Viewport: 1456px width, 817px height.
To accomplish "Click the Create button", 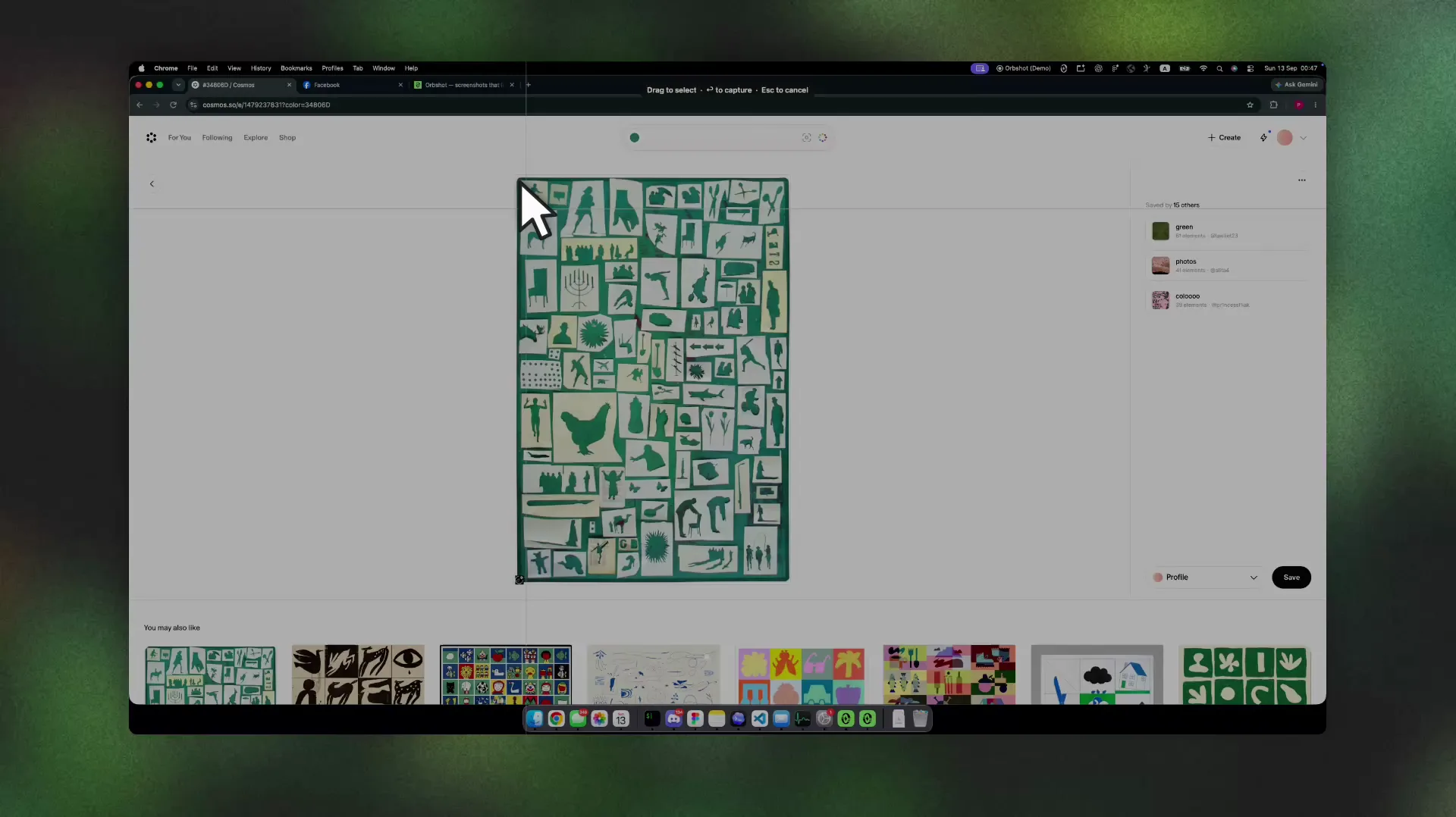I will tap(1224, 138).
